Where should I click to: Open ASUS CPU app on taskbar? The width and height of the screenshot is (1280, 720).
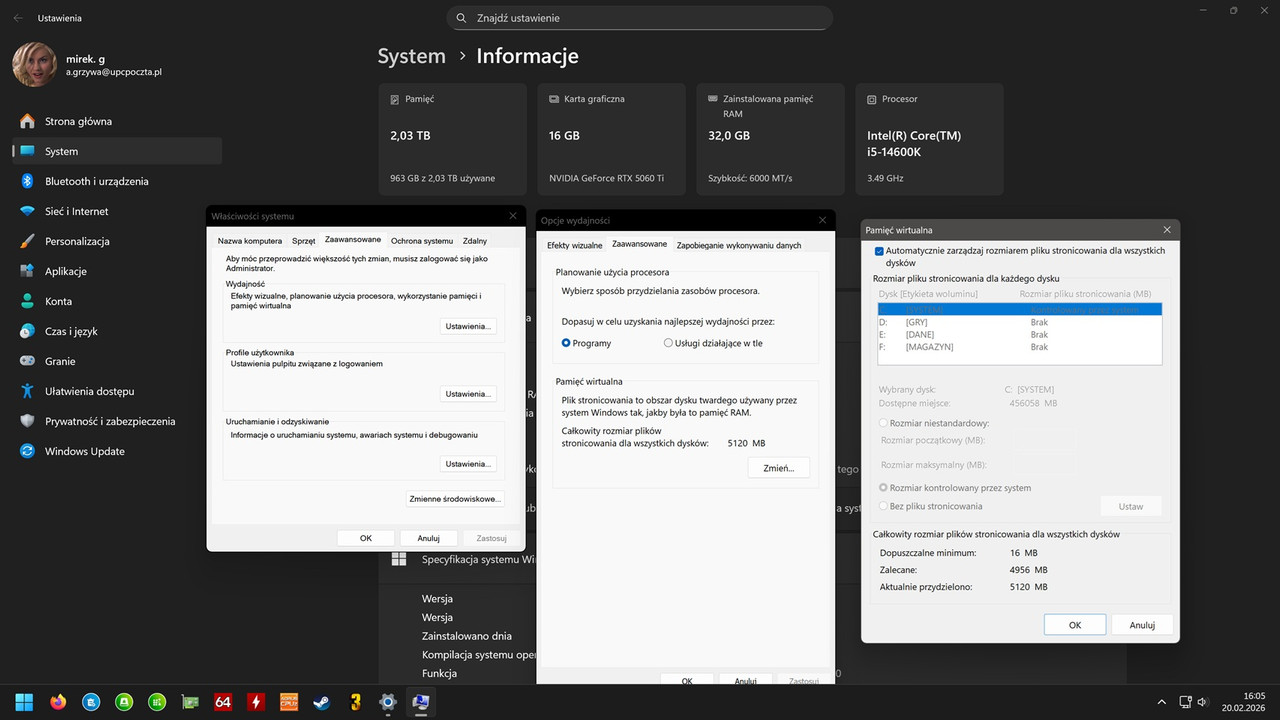point(289,702)
